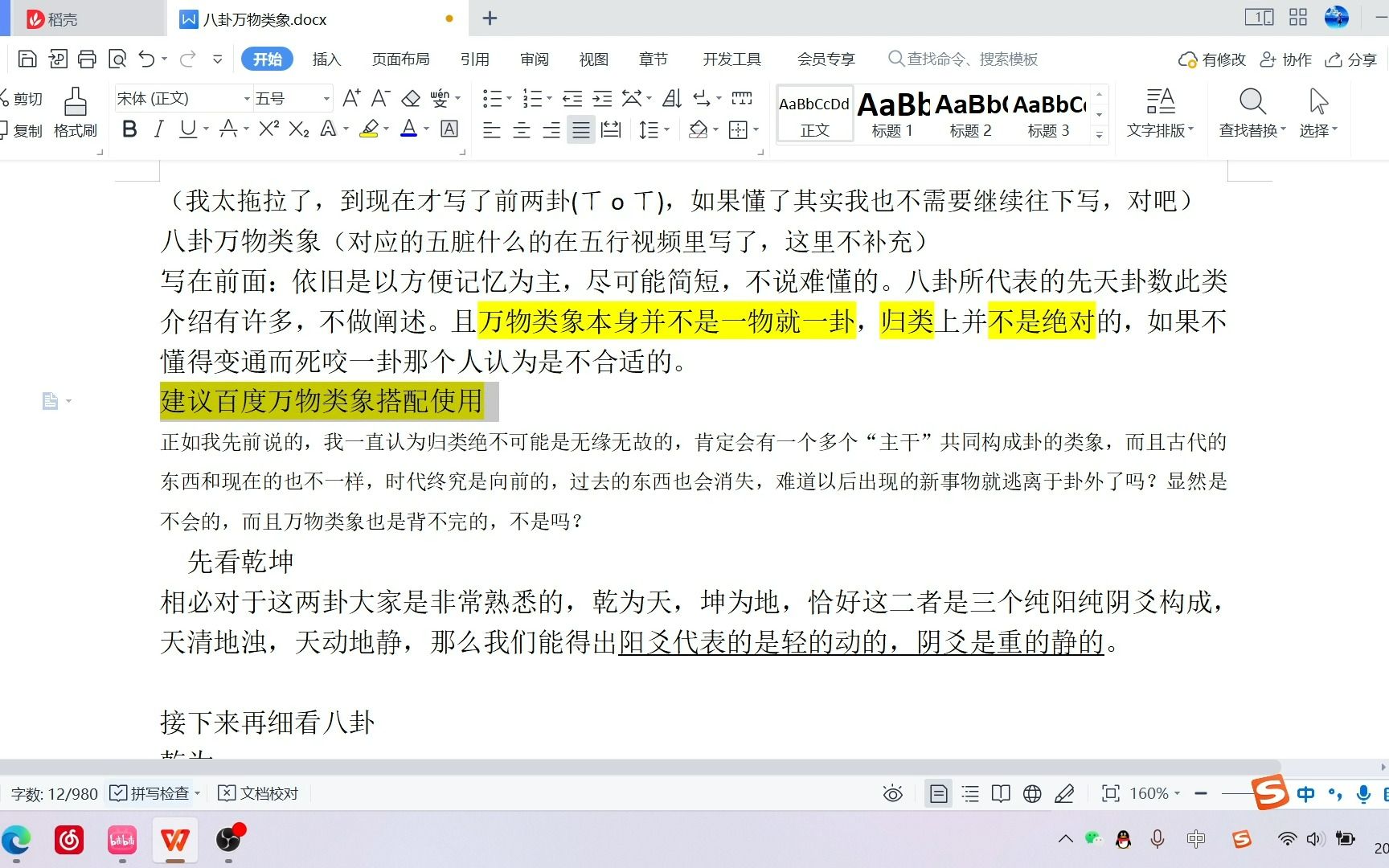Screen dimensions: 1389x868
Task: Toggle eye protection mode icon
Action: 892,794
